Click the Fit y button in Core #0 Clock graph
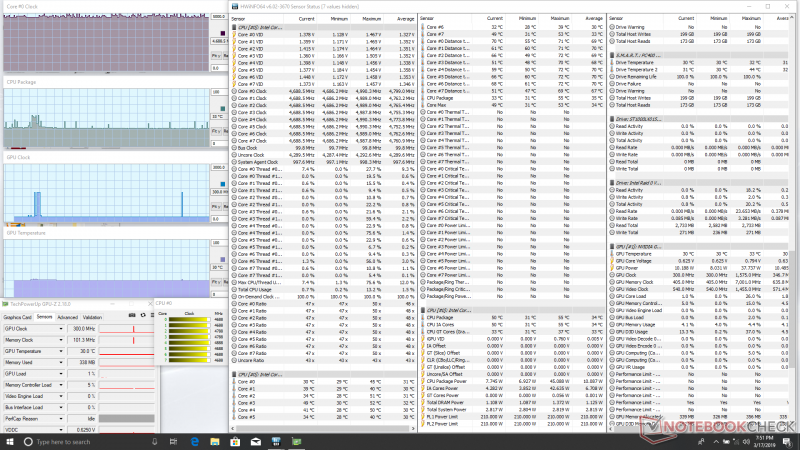The width and height of the screenshot is (800, 450). click(216, 56)
